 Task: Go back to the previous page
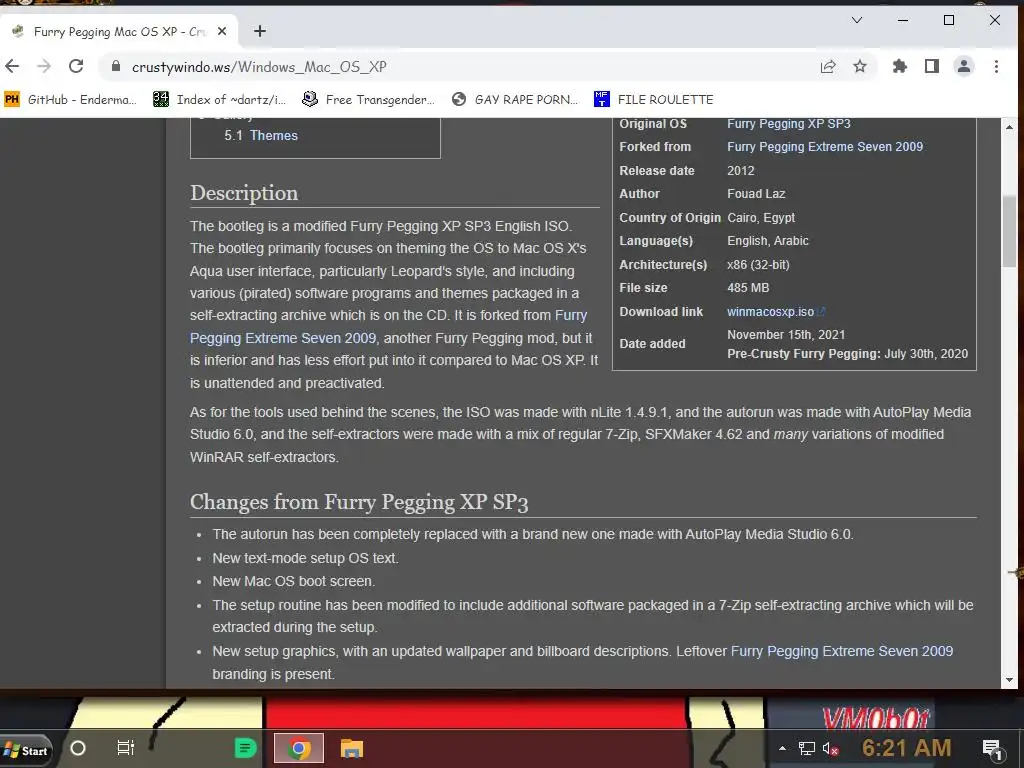(12, 66)
